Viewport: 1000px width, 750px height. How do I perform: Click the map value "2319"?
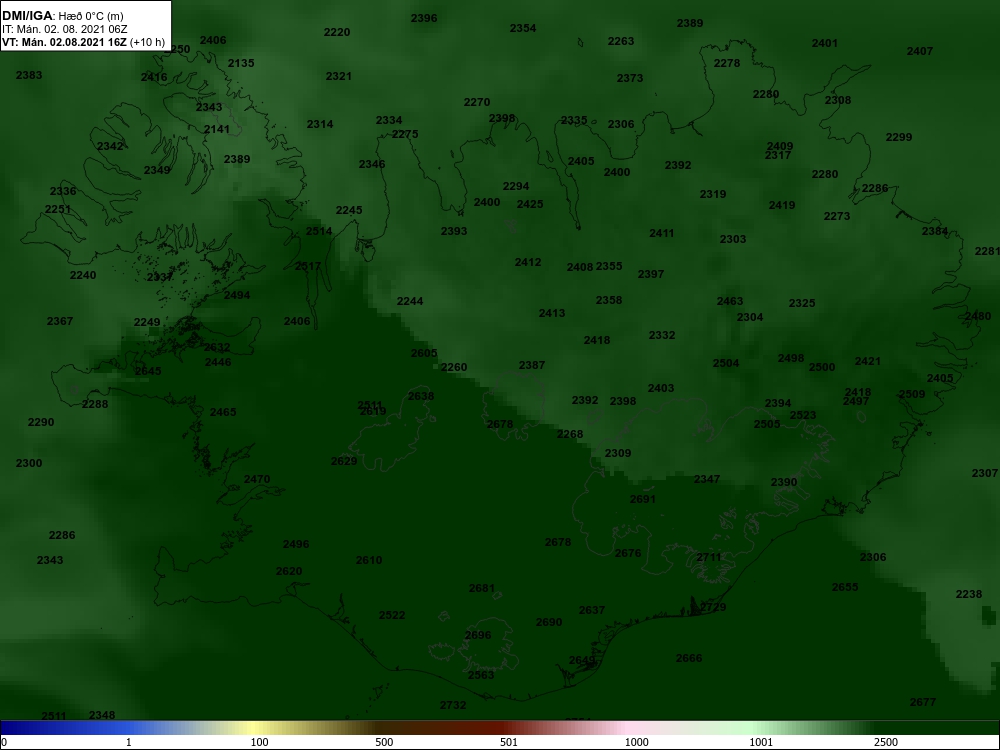(x=712, y=194)
